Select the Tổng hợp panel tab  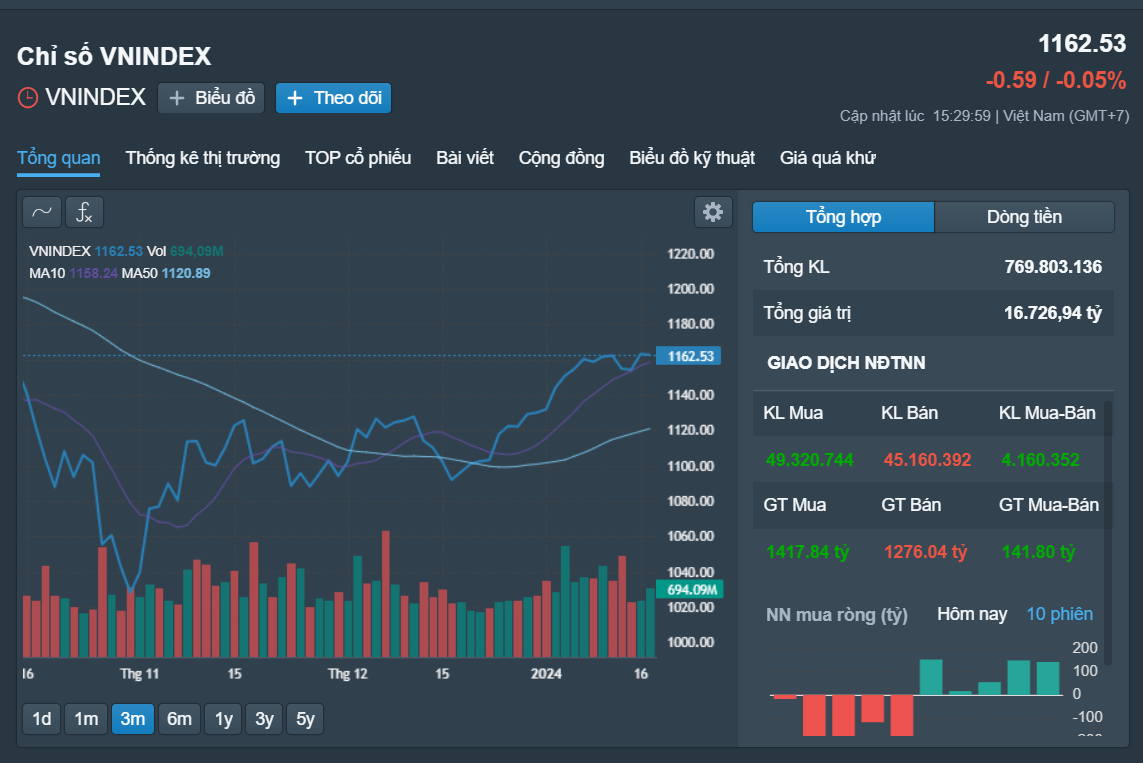(843, 217)
